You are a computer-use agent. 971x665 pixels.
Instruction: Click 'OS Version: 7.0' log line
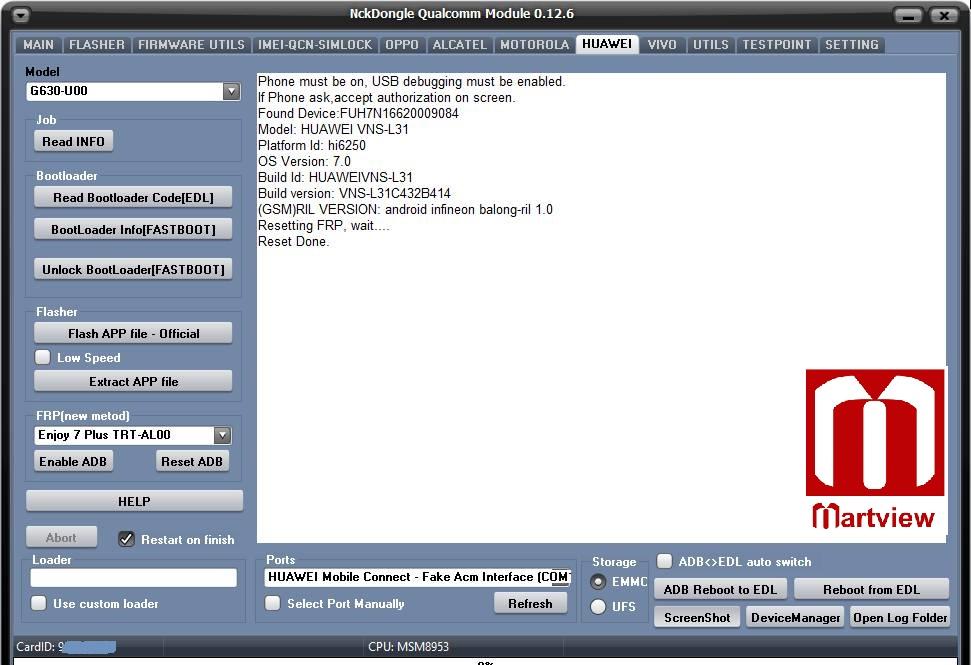coord(304,162)
